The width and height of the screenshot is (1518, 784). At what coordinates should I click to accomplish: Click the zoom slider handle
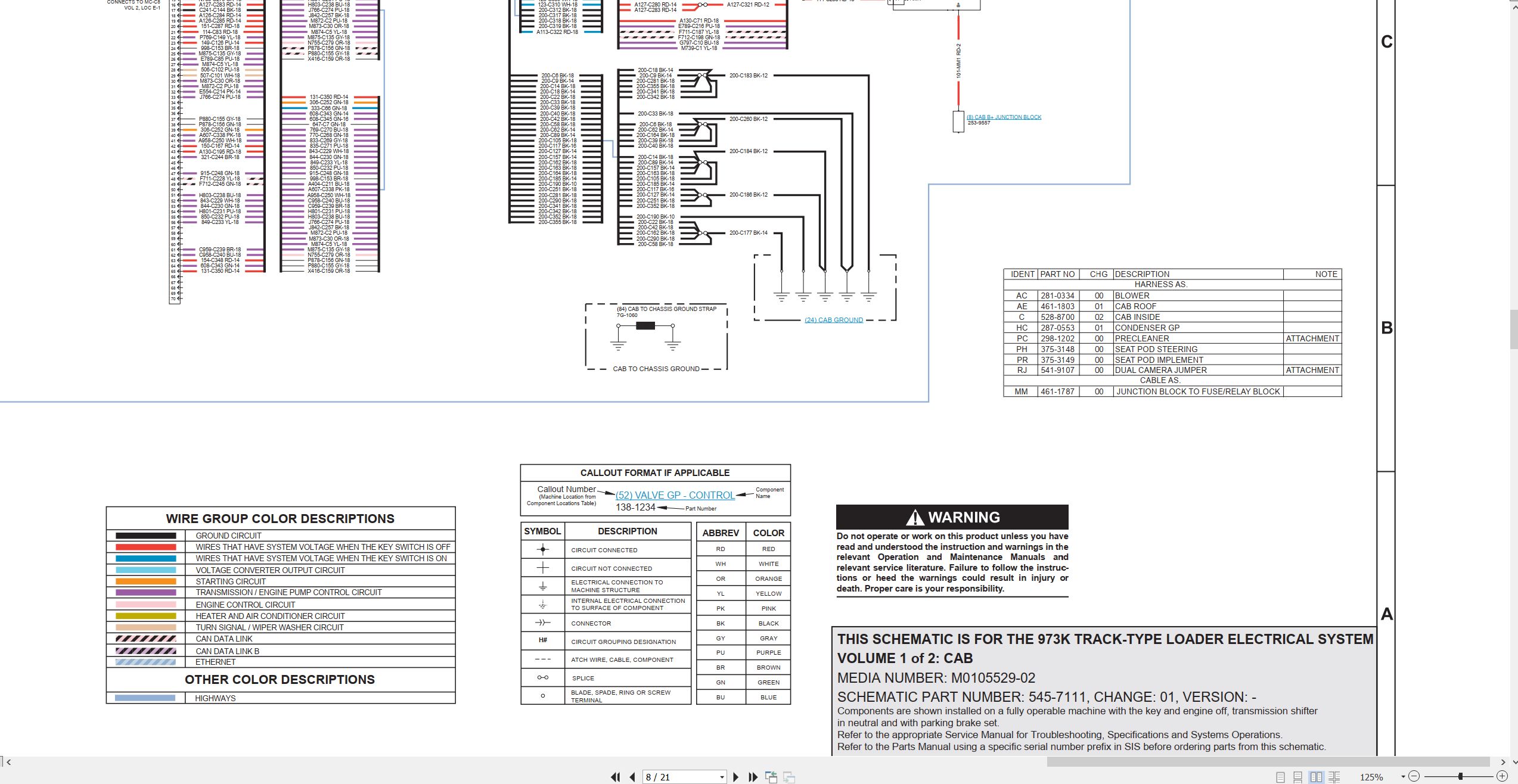click(x=1460, y=776)
